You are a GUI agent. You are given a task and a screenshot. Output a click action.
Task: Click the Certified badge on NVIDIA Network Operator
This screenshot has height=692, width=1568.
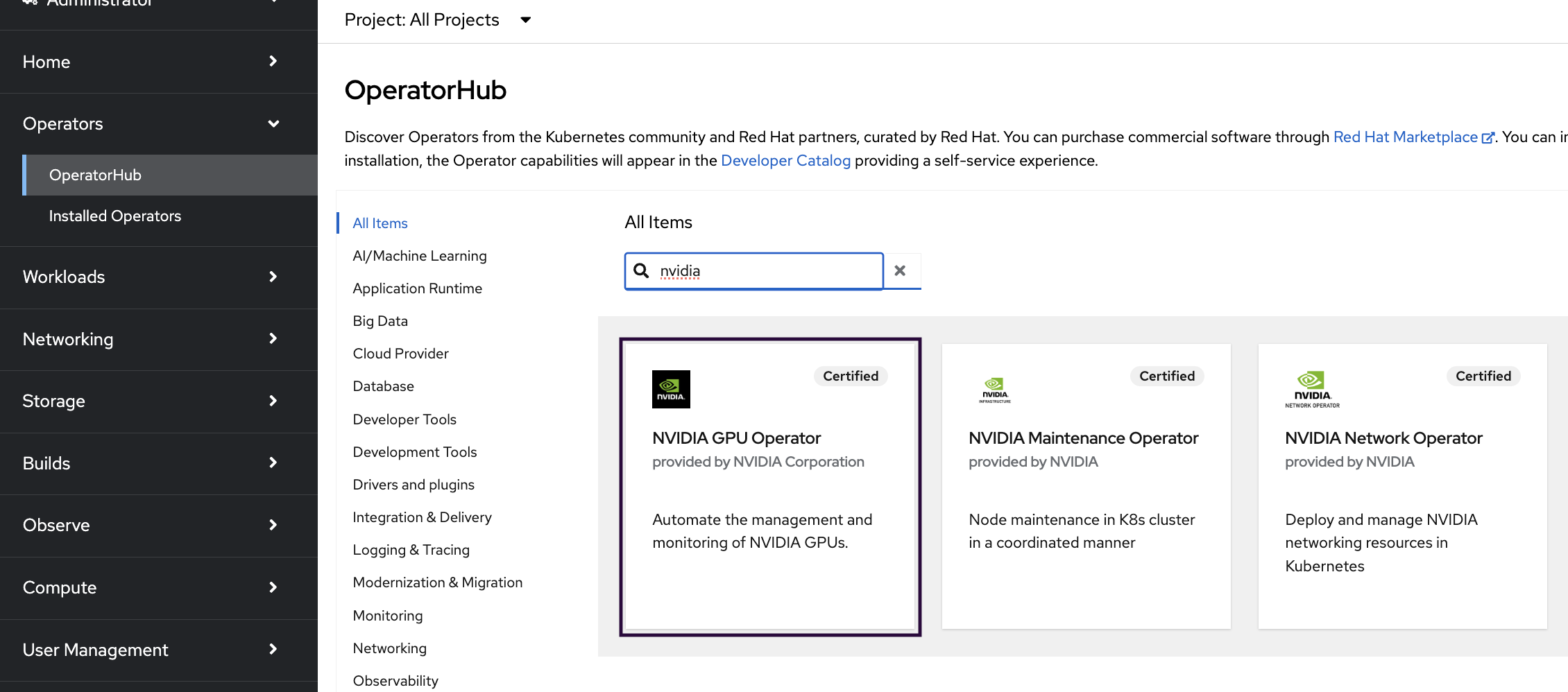pos(1483,376)
